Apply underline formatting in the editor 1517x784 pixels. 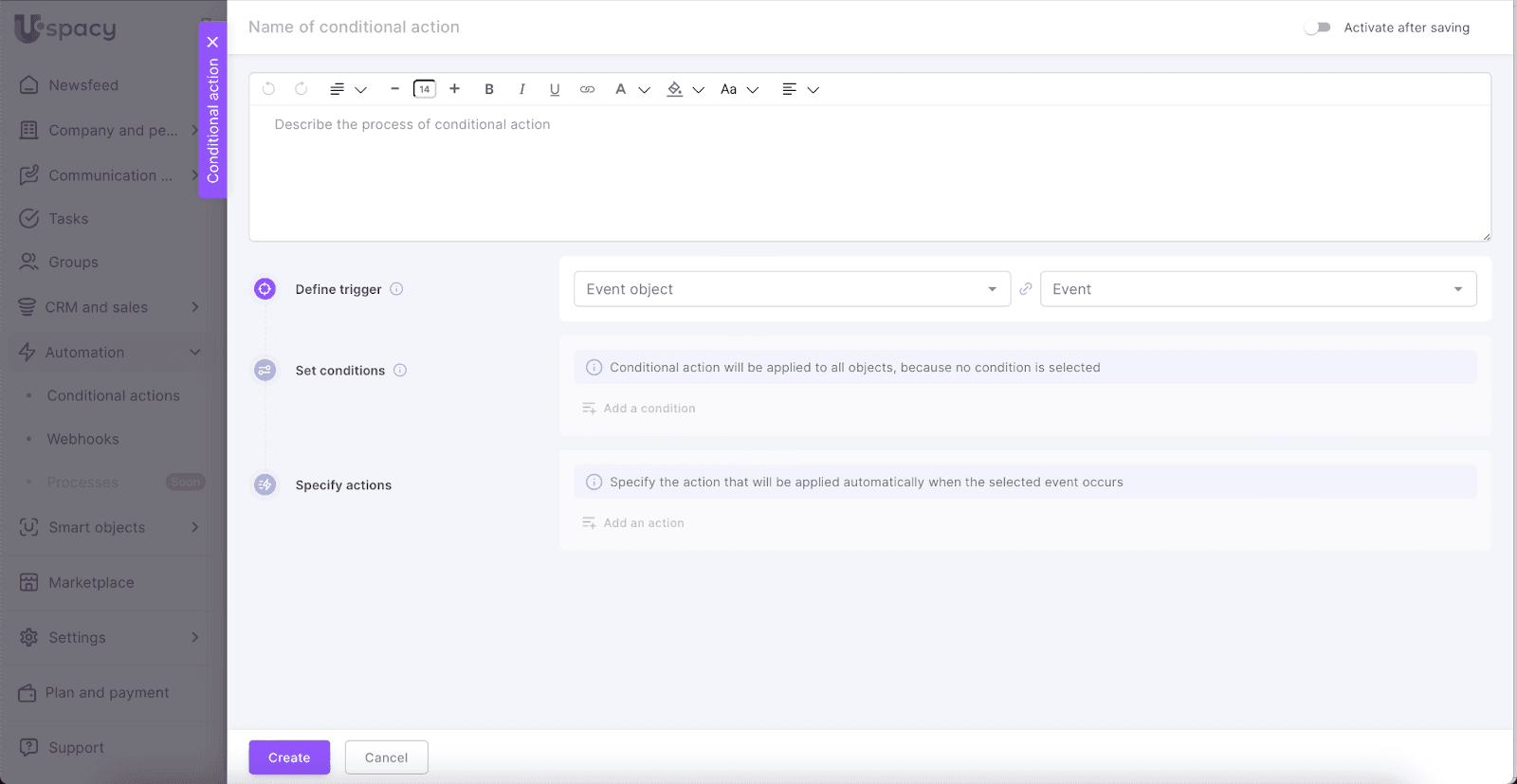pos(555,89)
